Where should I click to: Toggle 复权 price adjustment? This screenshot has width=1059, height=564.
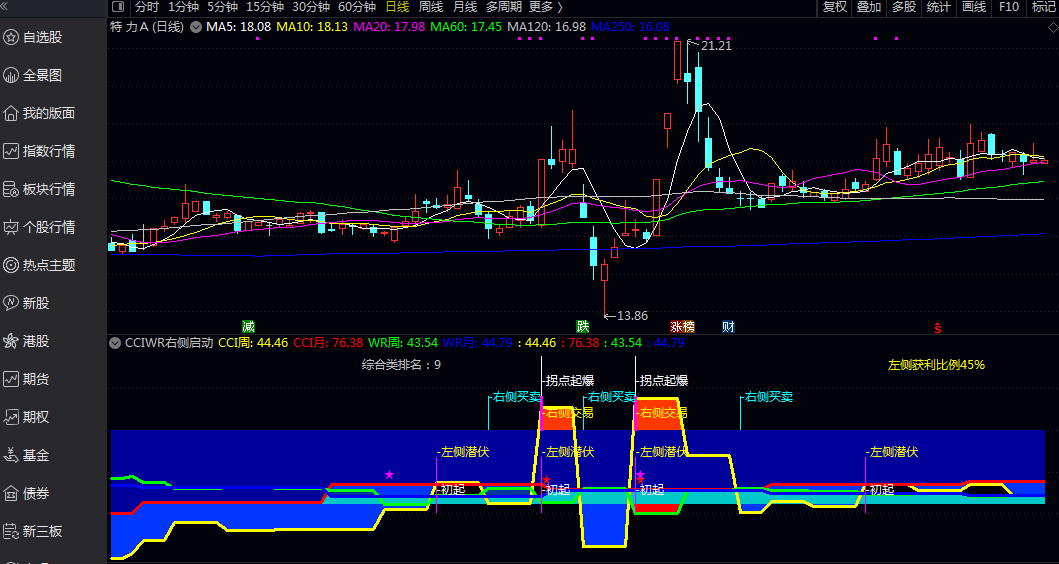tap(834, 7)
